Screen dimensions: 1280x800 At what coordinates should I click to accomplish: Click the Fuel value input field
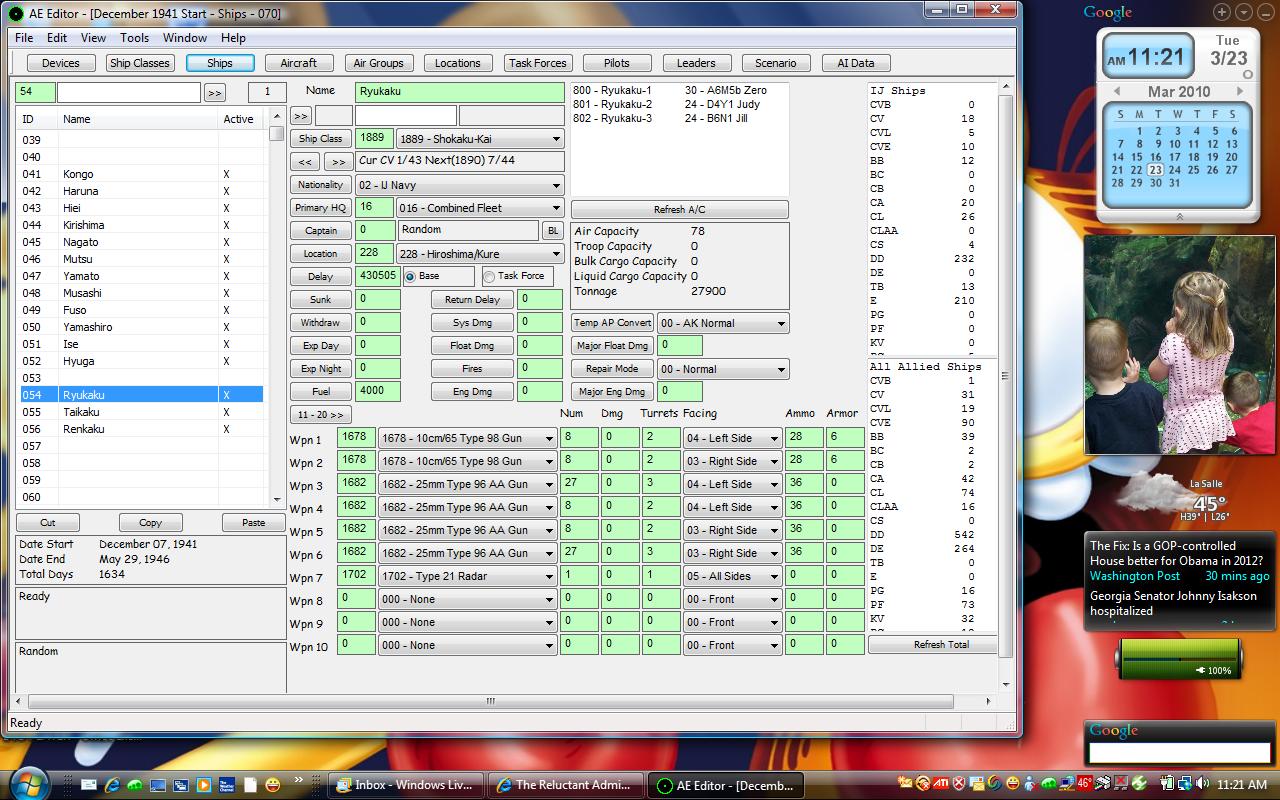[377, 391]
